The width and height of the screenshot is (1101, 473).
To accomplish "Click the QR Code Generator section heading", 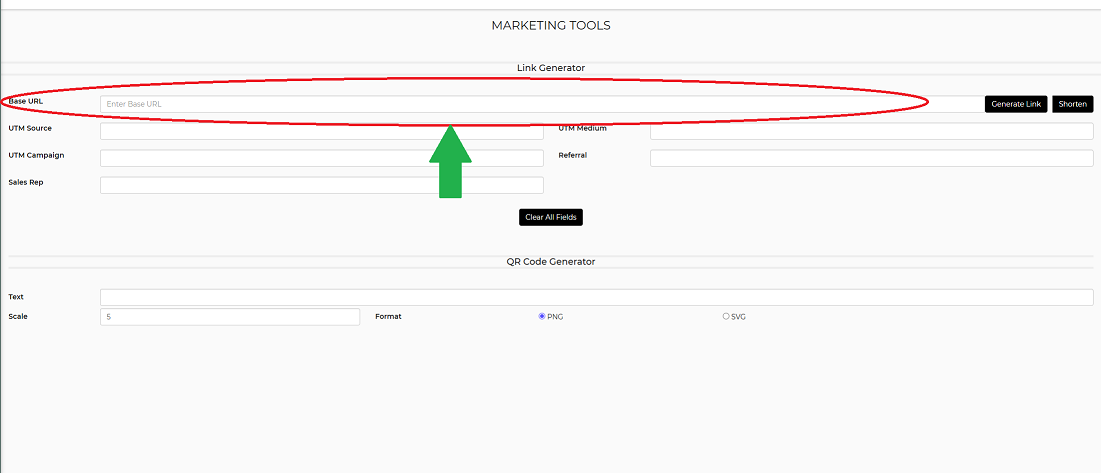I will [x=551, y=262].
